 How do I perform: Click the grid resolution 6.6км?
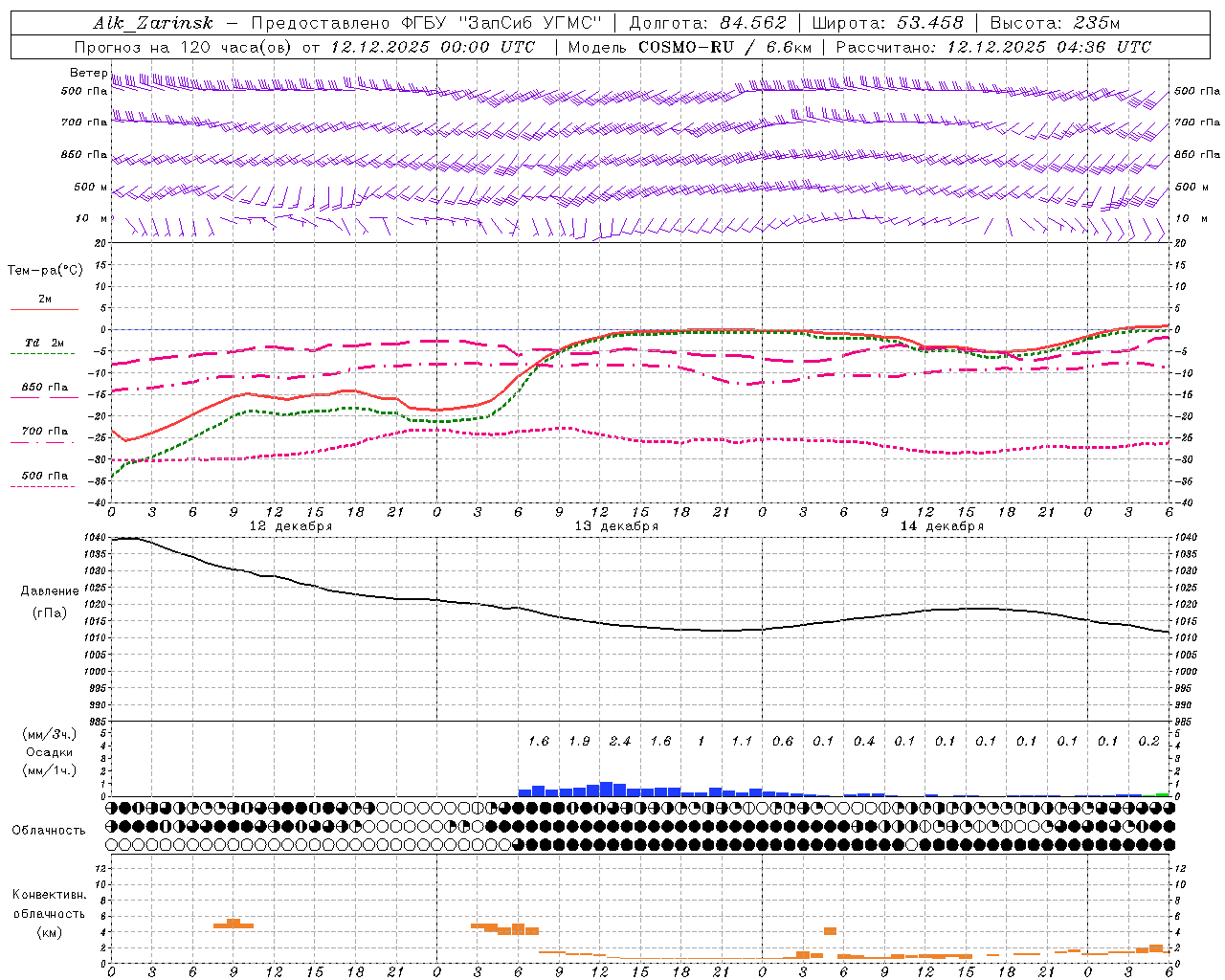(789, 47)
